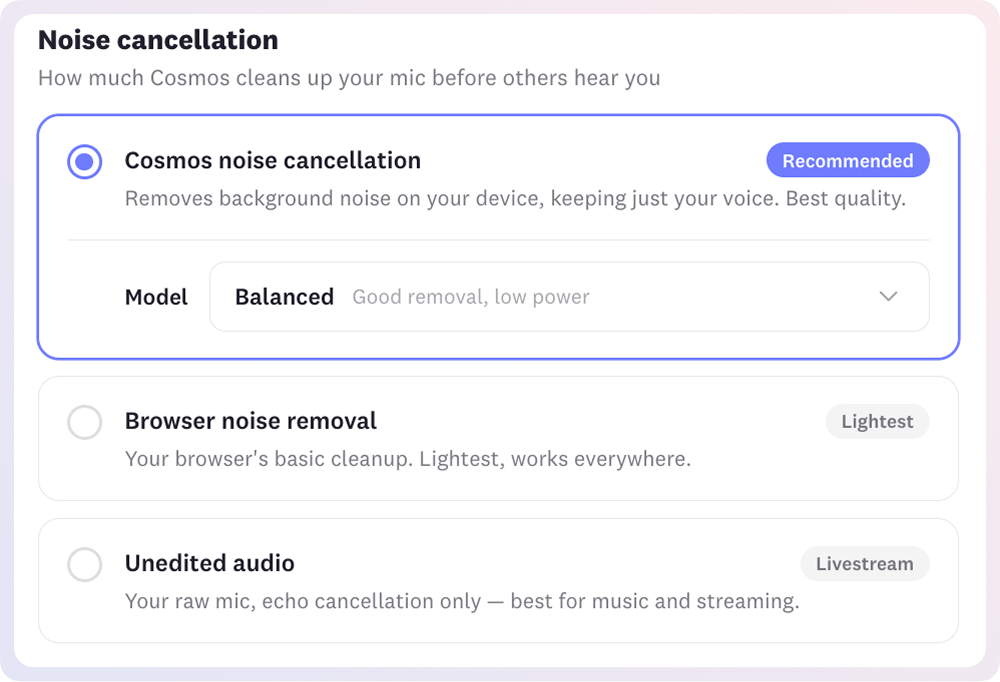
Task: Click the Unedited audio option title
Action: click(210, 563)
